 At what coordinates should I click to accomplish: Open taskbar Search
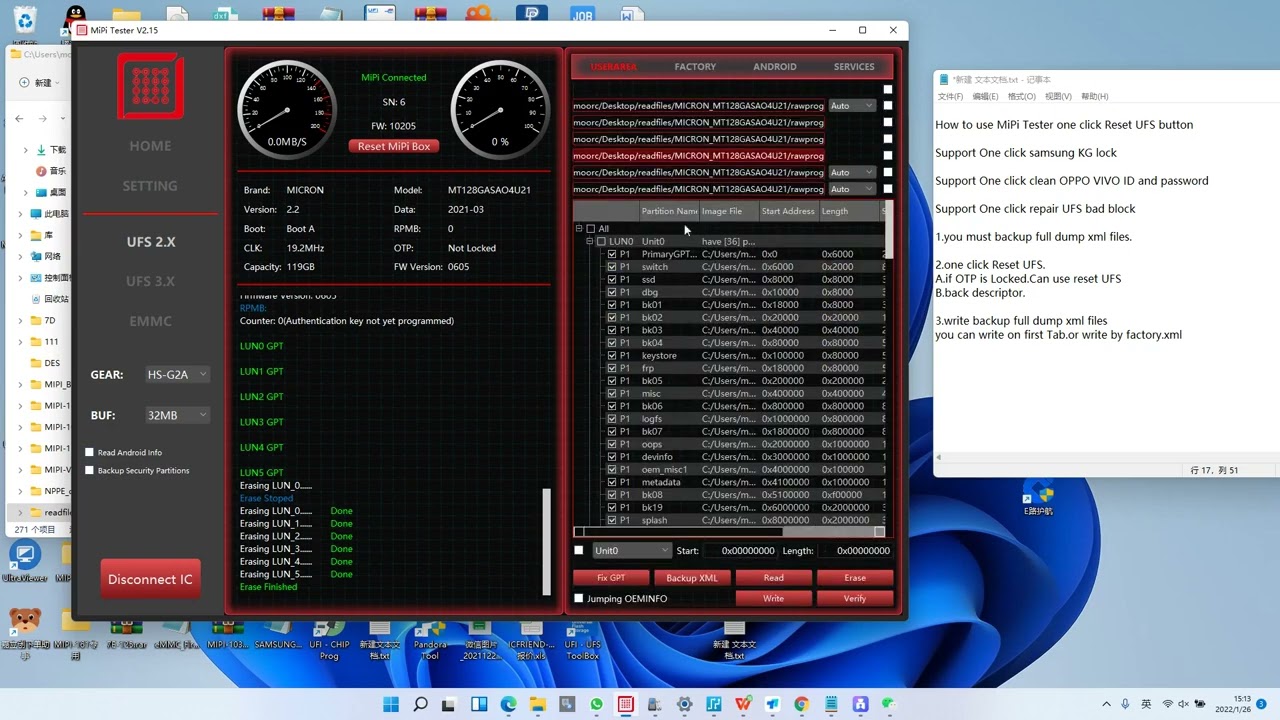[421, 704]
